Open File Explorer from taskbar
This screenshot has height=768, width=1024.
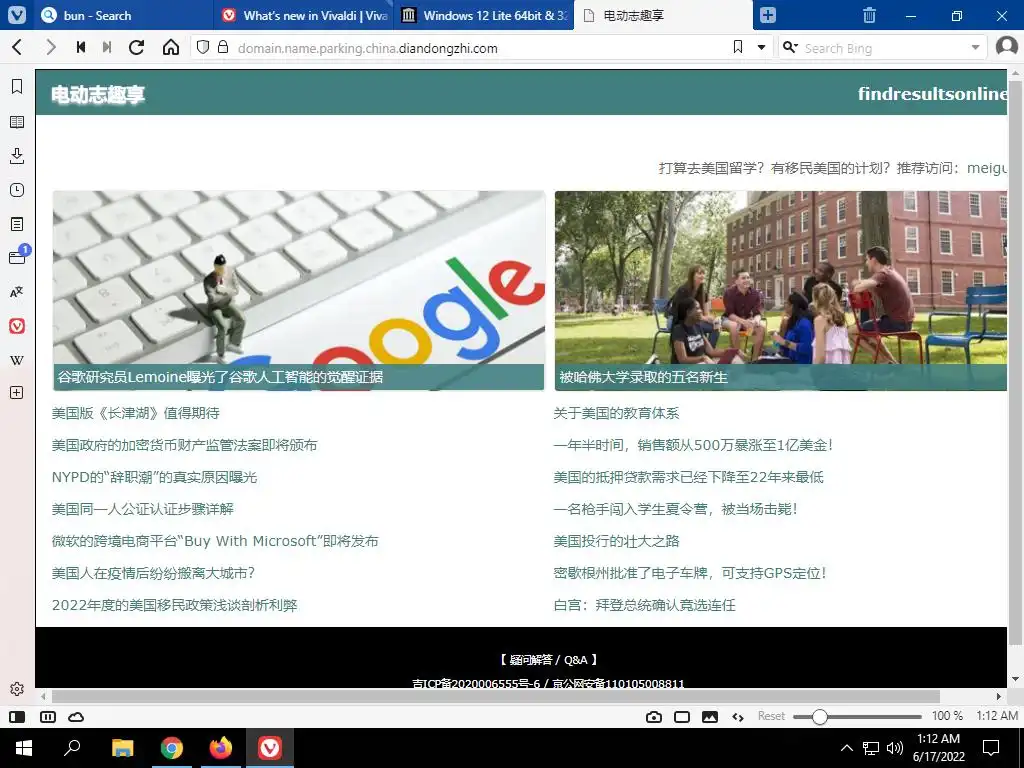[122, 748]
